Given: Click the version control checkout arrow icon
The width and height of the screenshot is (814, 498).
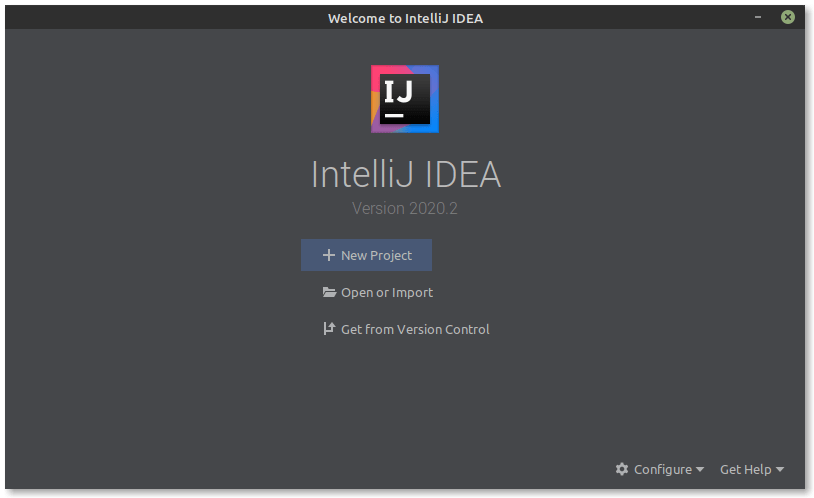Looking at the screenshot, I should (329, 329).
